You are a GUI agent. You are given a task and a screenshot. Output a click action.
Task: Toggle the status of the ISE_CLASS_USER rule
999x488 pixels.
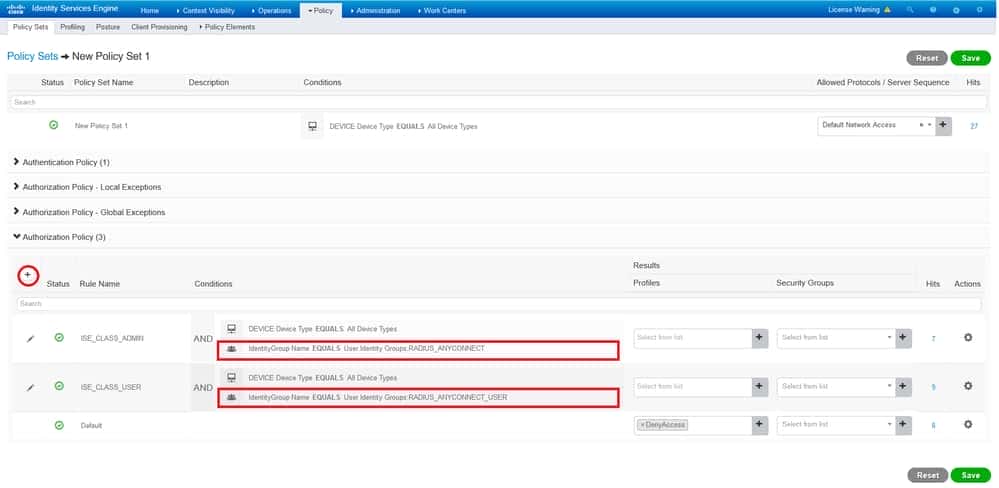click(x=59, y=386)
